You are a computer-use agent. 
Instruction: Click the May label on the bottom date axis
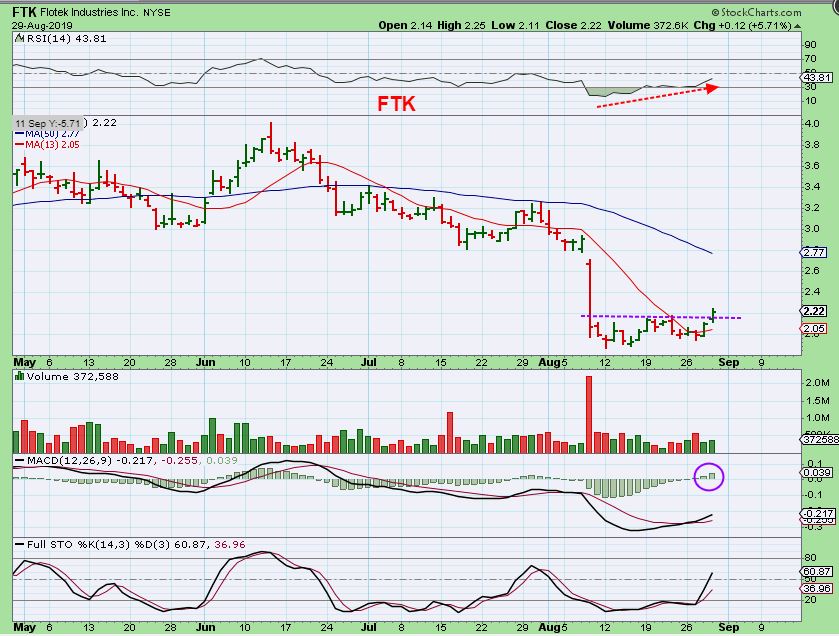(x=24, y=627)
